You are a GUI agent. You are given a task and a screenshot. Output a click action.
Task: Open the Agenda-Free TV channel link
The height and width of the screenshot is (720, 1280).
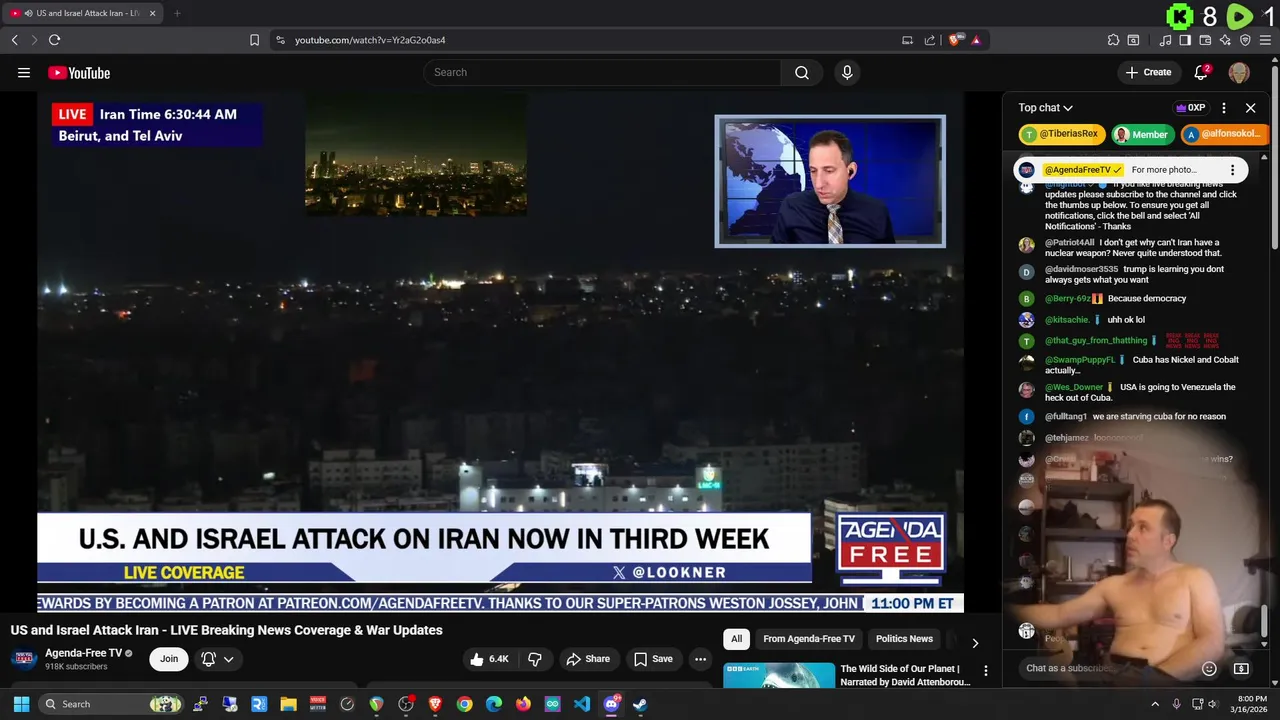(x=83, y=653)
